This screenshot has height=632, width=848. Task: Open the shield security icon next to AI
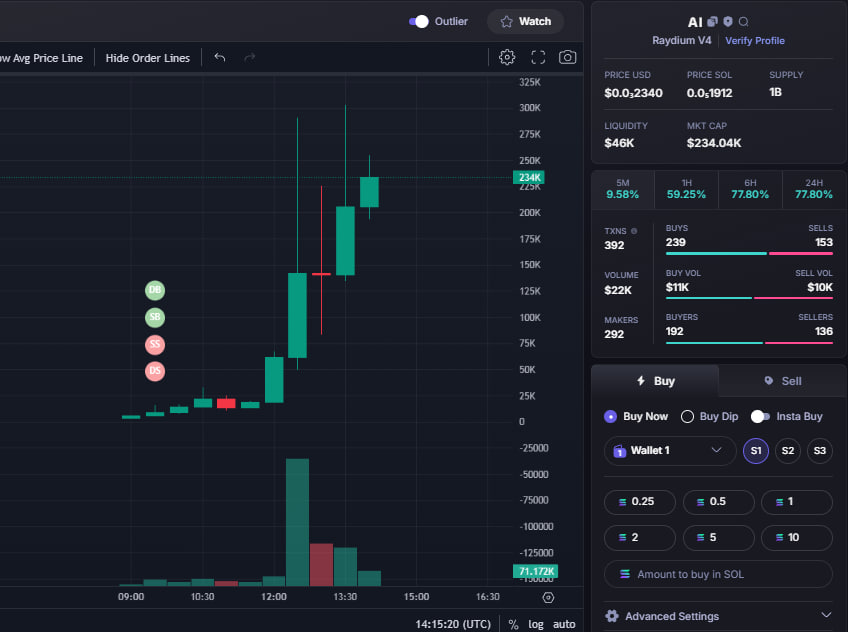(728, 22)
